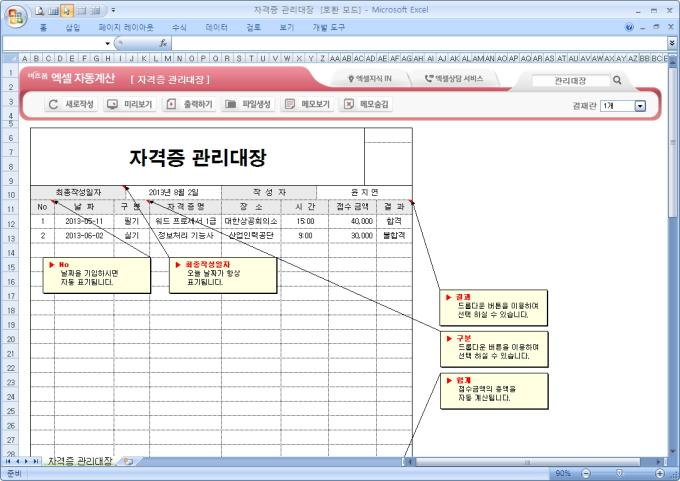Screen dimensions: 680x481
Task: Select the 필기 type cell
Action: tap(131, 221)
